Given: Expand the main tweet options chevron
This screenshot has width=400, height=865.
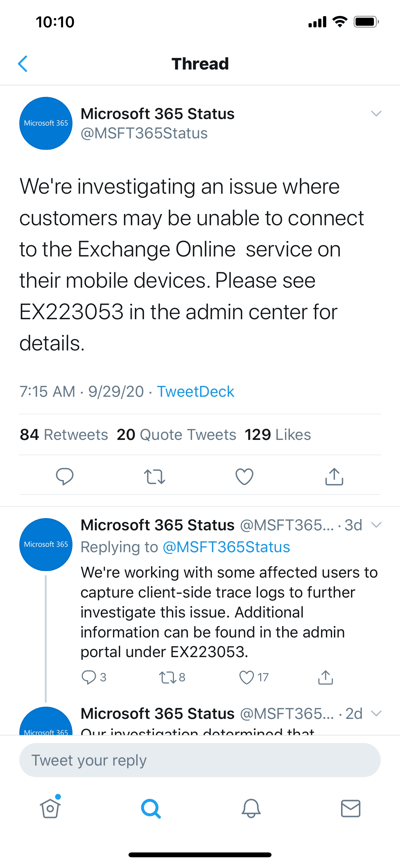Looking at the screenshot, I should (376, 114).
